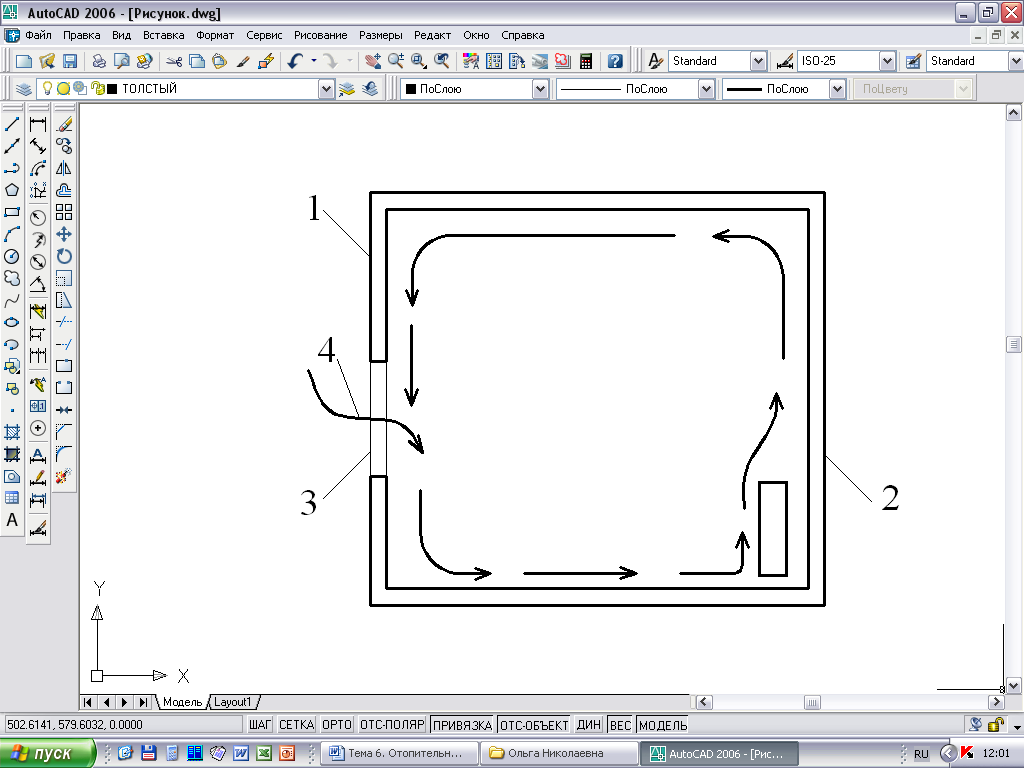Click the RU language indicator
Viewport: 1024px width, 768px height.
pos(921,754)
